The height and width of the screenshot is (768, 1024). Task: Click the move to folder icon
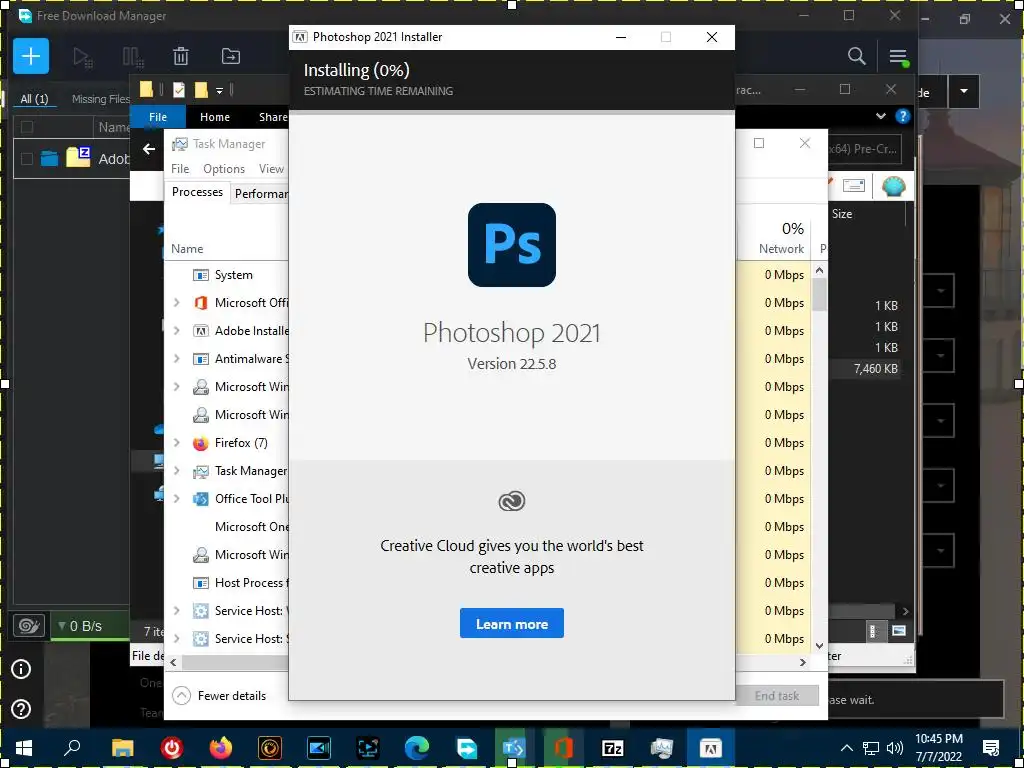tap(231, 56)
